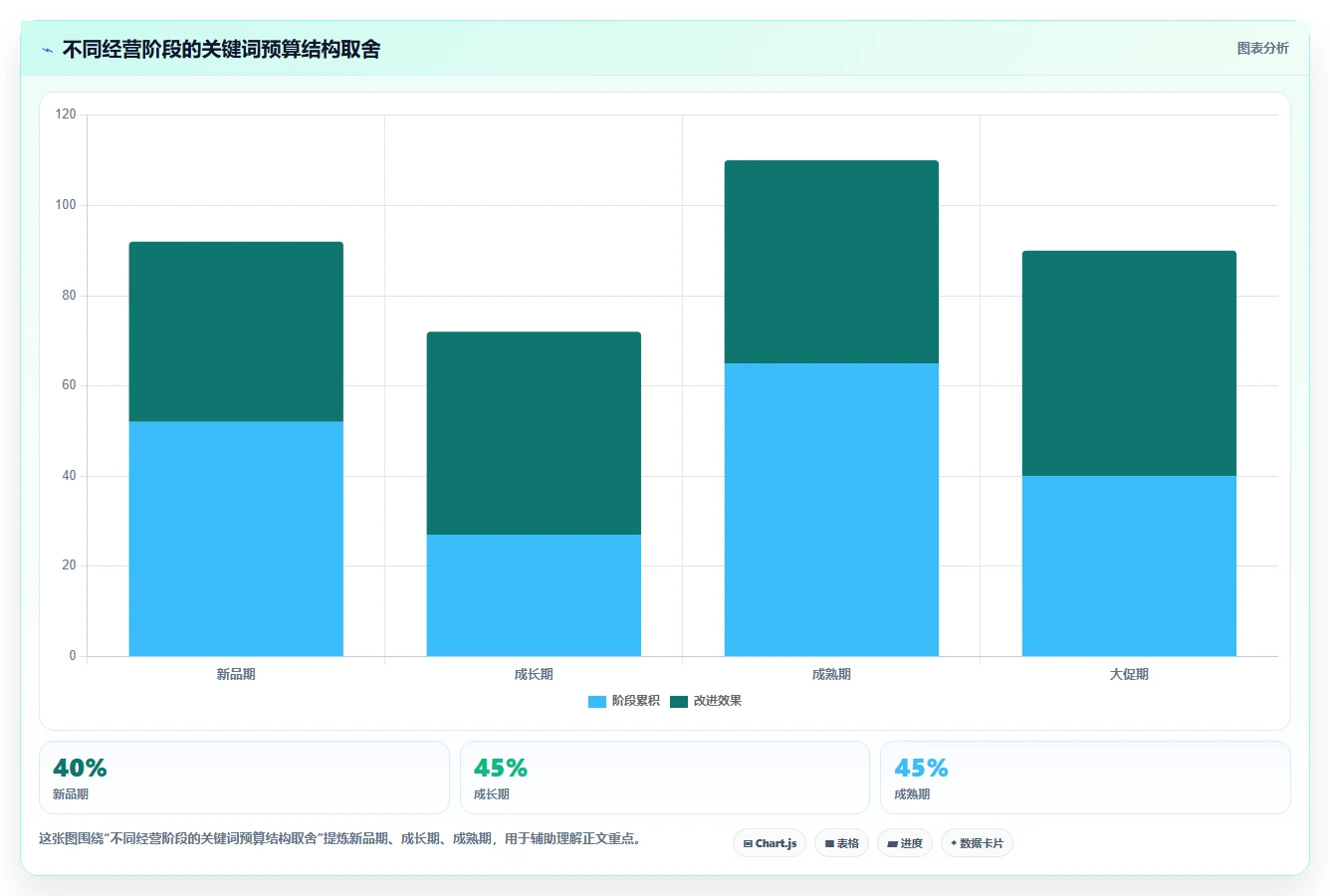Open the green 45% 成长期 stat card
This screenshot has height=896, width=1330.
pyautogui.click(x=665, y=778)
